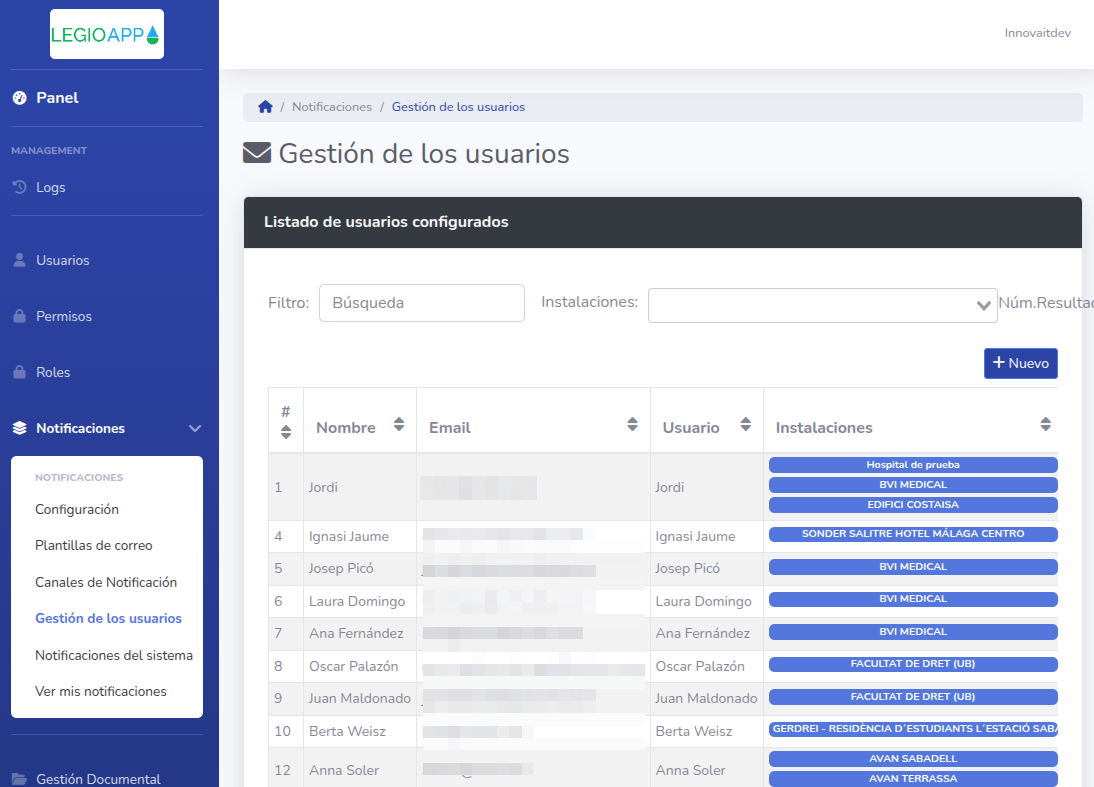Sort table by Email column

click(x=632, y=425)
